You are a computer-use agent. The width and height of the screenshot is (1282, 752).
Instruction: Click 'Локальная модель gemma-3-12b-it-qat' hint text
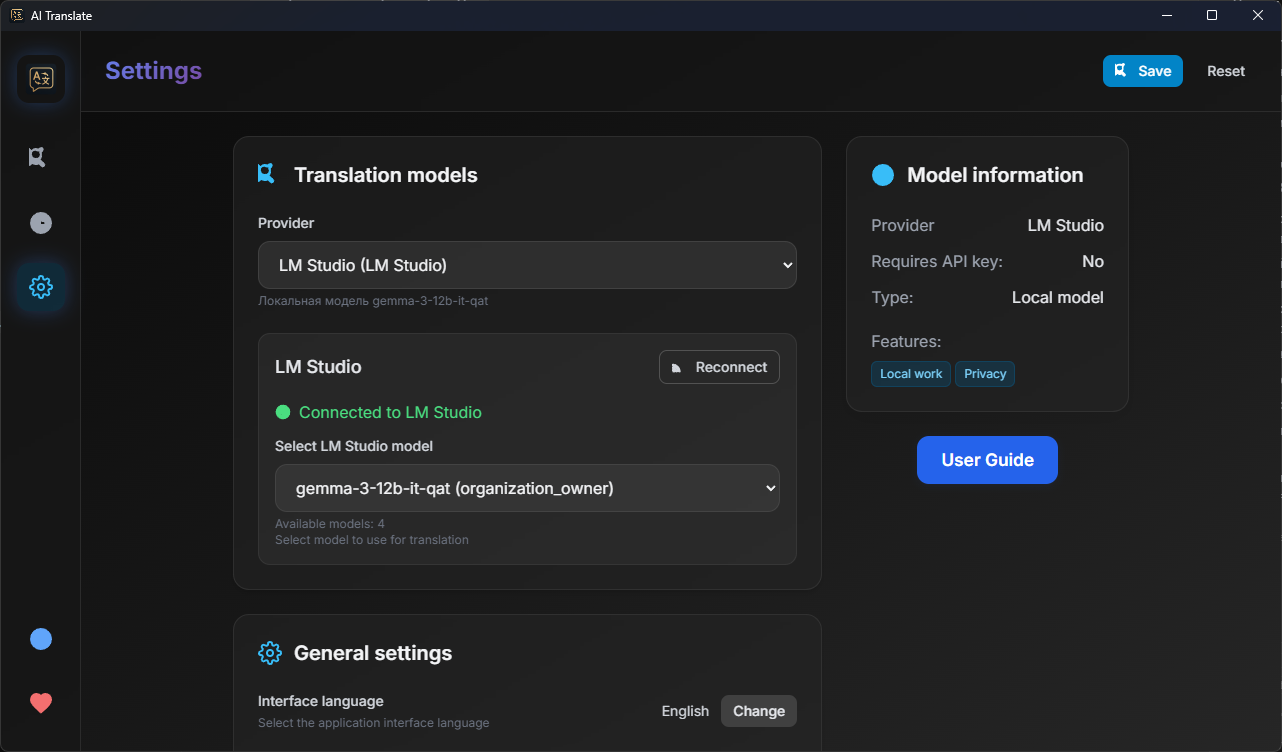[x=373, y=301]
